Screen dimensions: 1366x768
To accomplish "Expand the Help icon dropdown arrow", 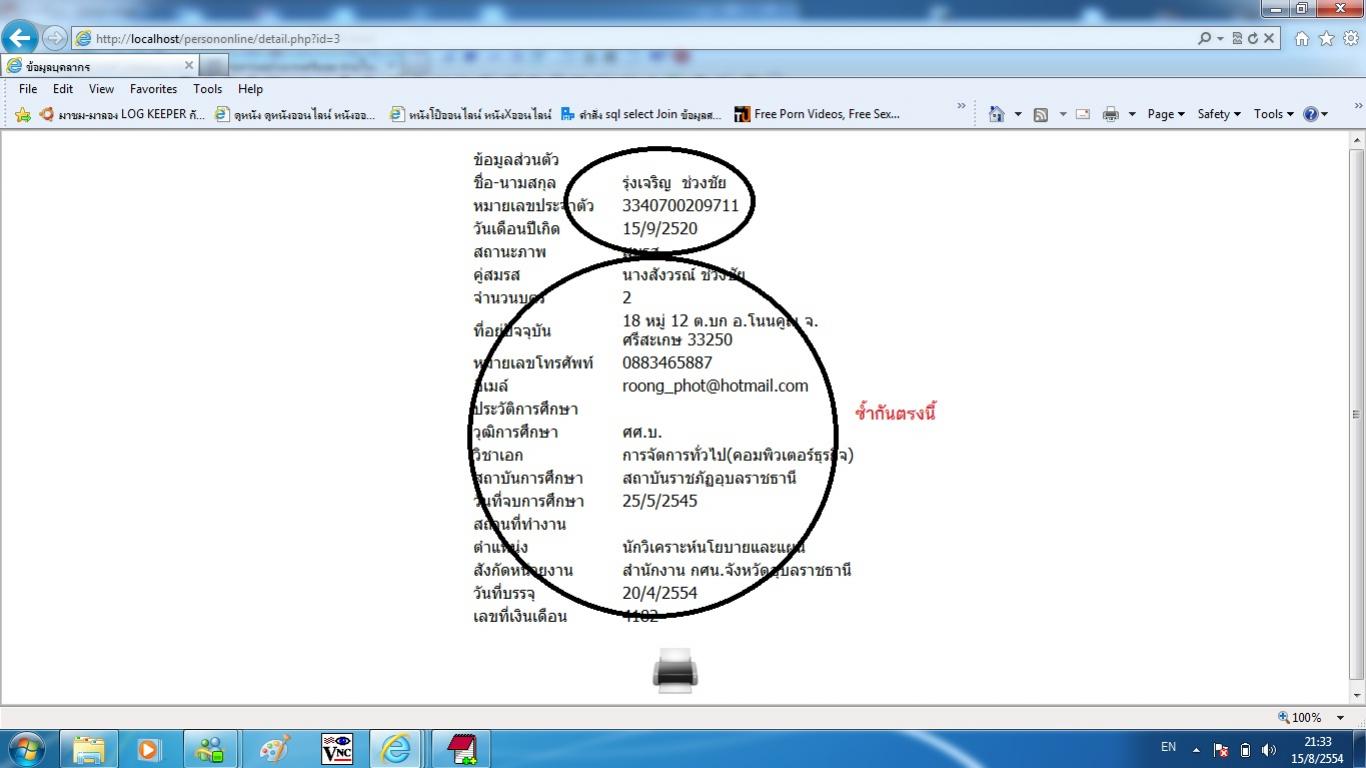I will [x=1325, y=114].
